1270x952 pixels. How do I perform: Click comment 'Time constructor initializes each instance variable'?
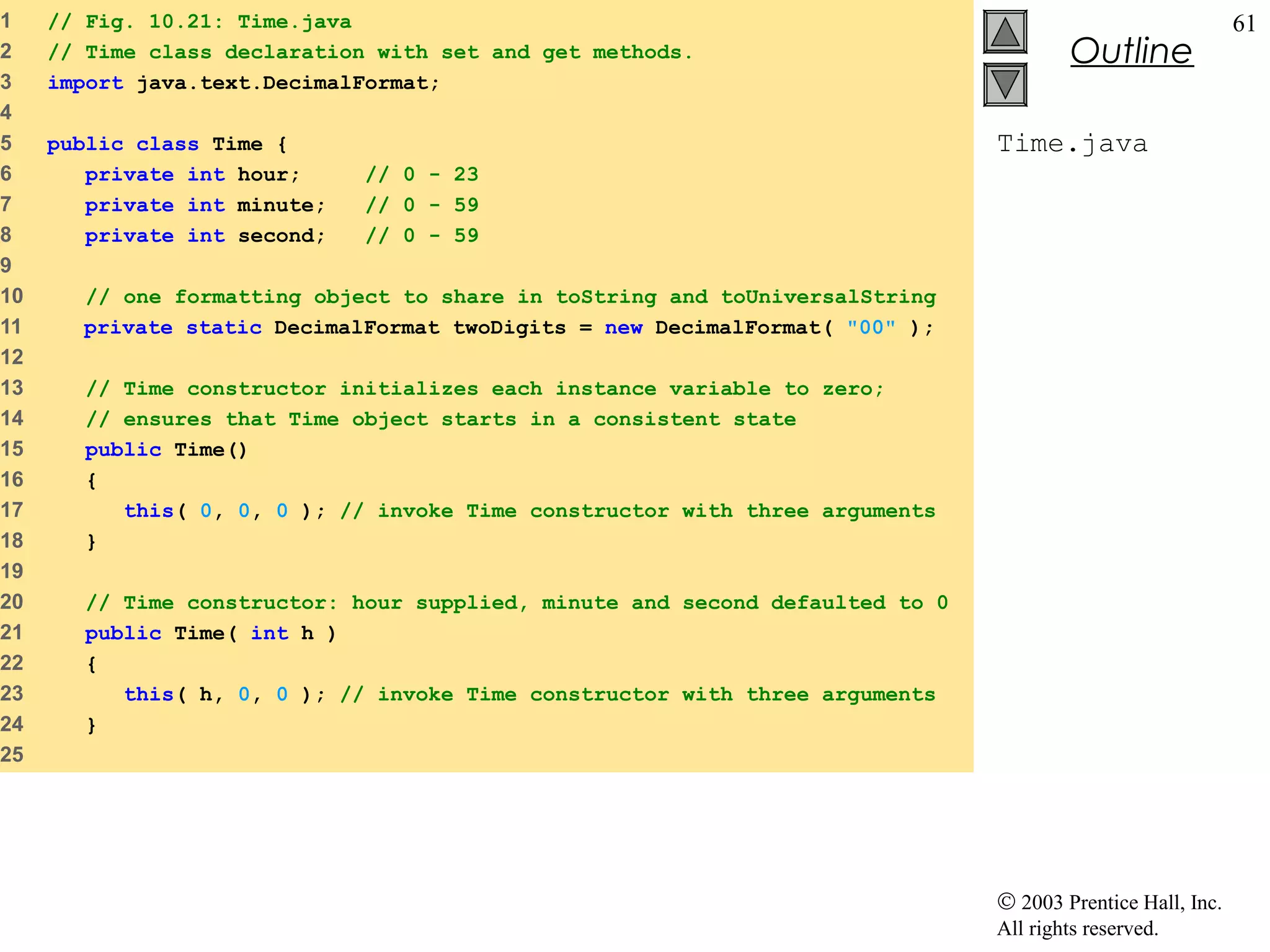point(485,389)
